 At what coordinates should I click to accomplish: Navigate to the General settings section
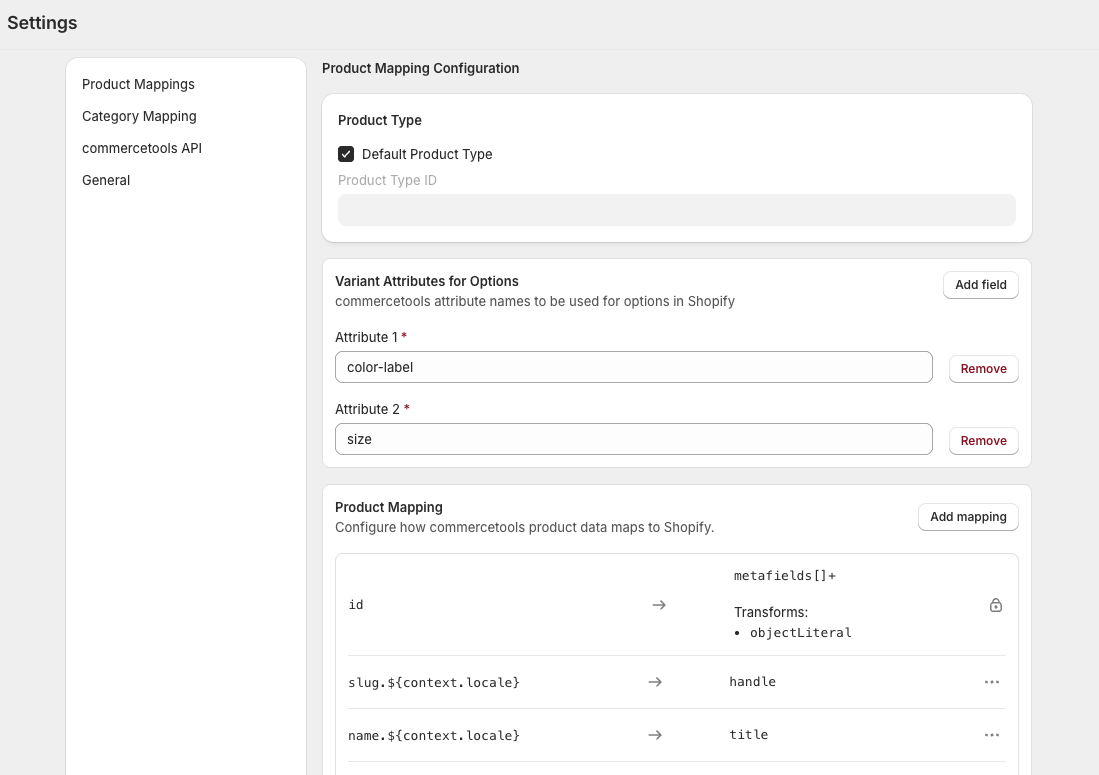coord(106,180)
